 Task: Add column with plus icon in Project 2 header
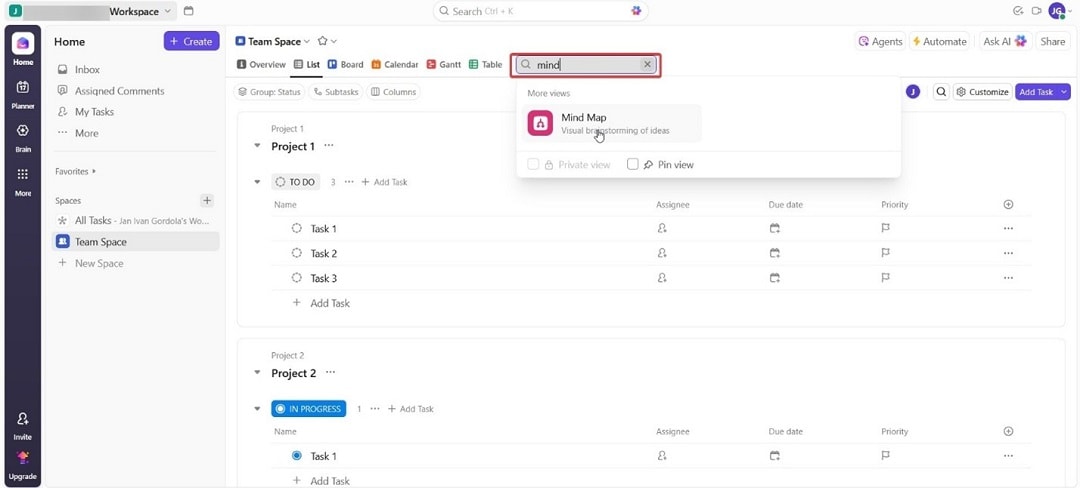[x=1008, y=432]
